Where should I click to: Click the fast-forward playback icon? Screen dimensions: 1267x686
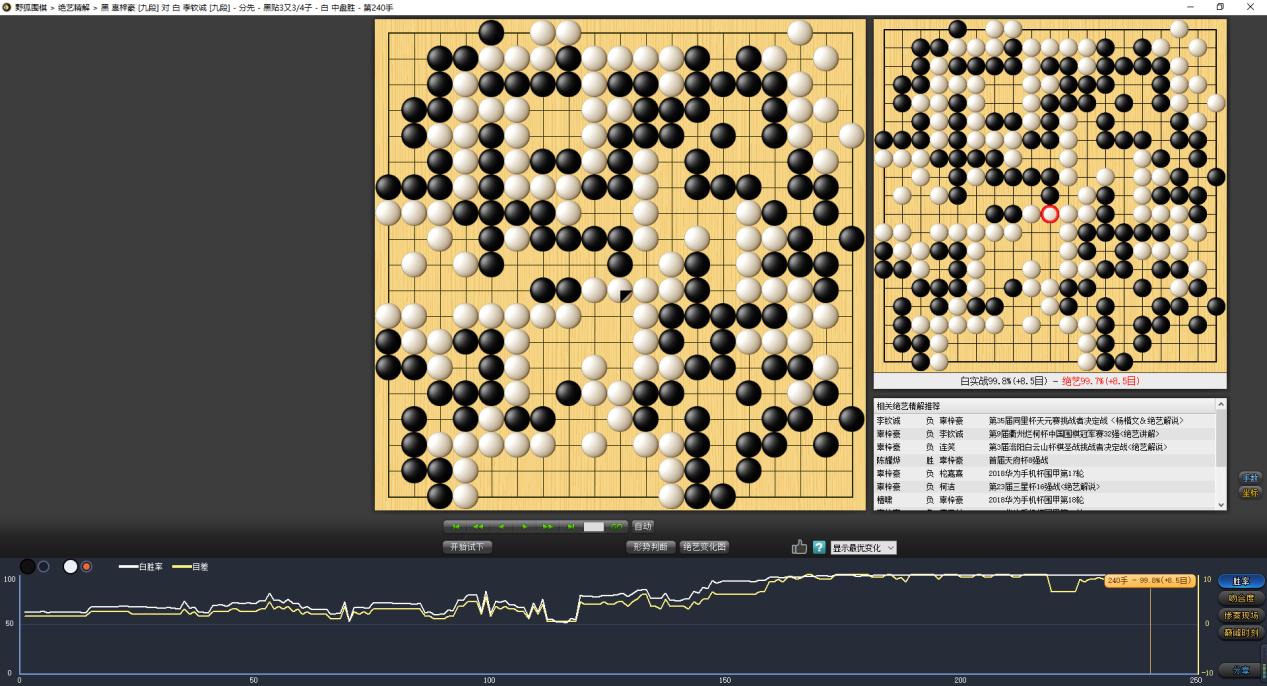[547, 525]
